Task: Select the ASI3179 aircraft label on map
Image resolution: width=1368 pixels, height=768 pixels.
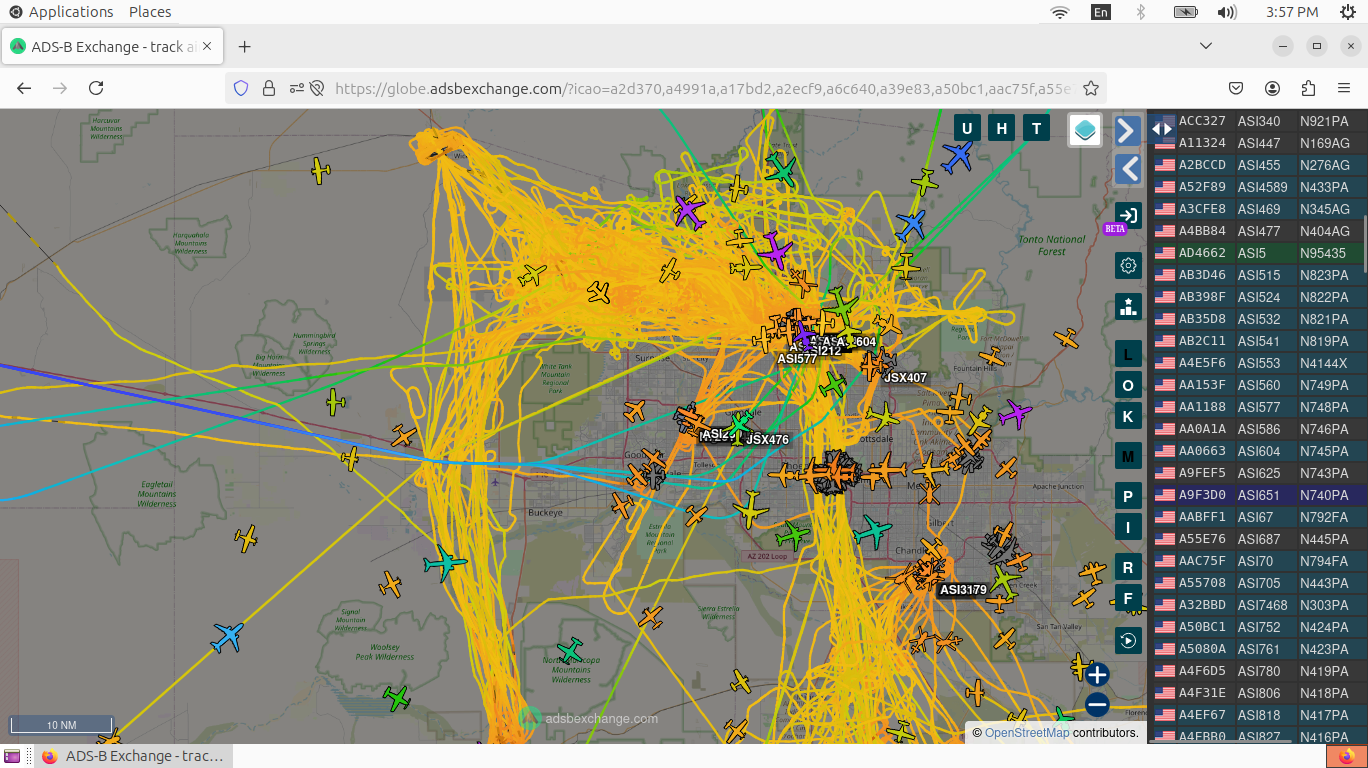Action: coord(963,590)
